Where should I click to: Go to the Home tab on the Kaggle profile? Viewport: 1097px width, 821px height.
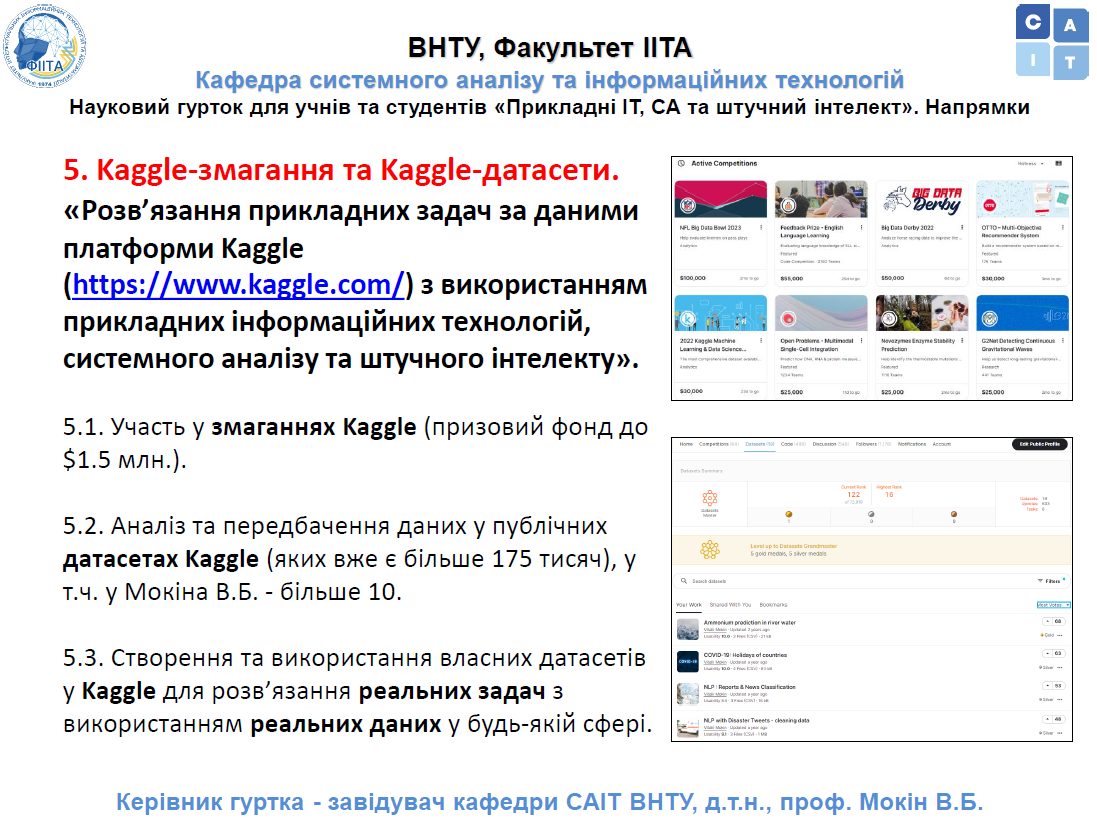[686, 444]
